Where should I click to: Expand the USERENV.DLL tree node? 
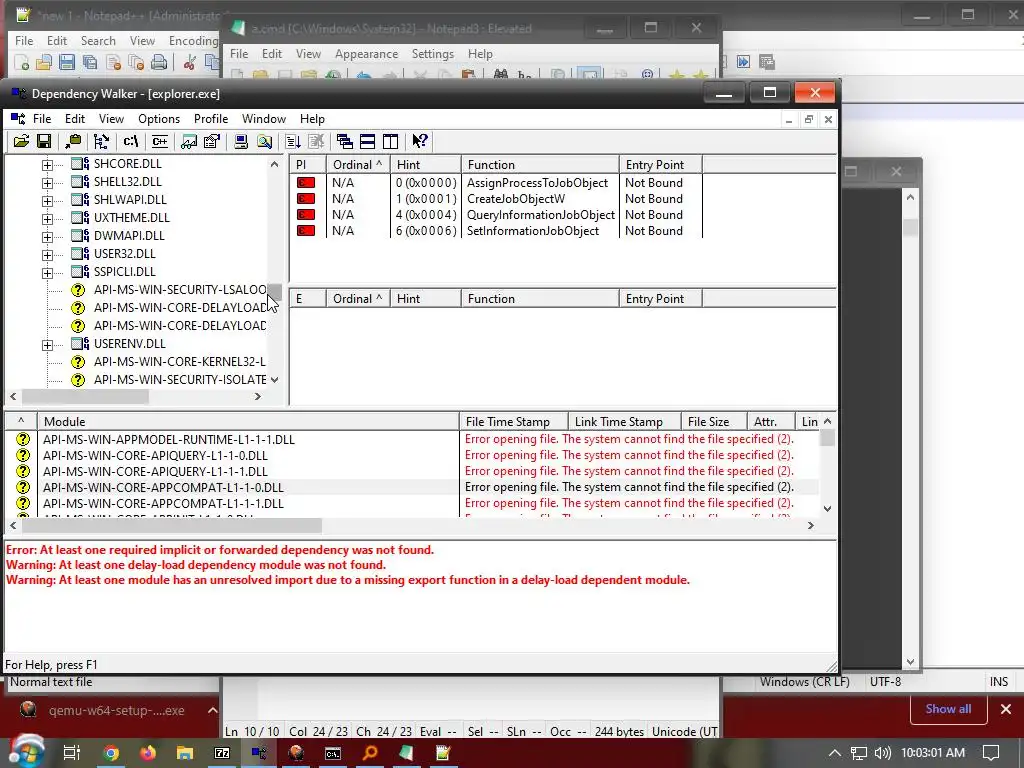[47, 345]
